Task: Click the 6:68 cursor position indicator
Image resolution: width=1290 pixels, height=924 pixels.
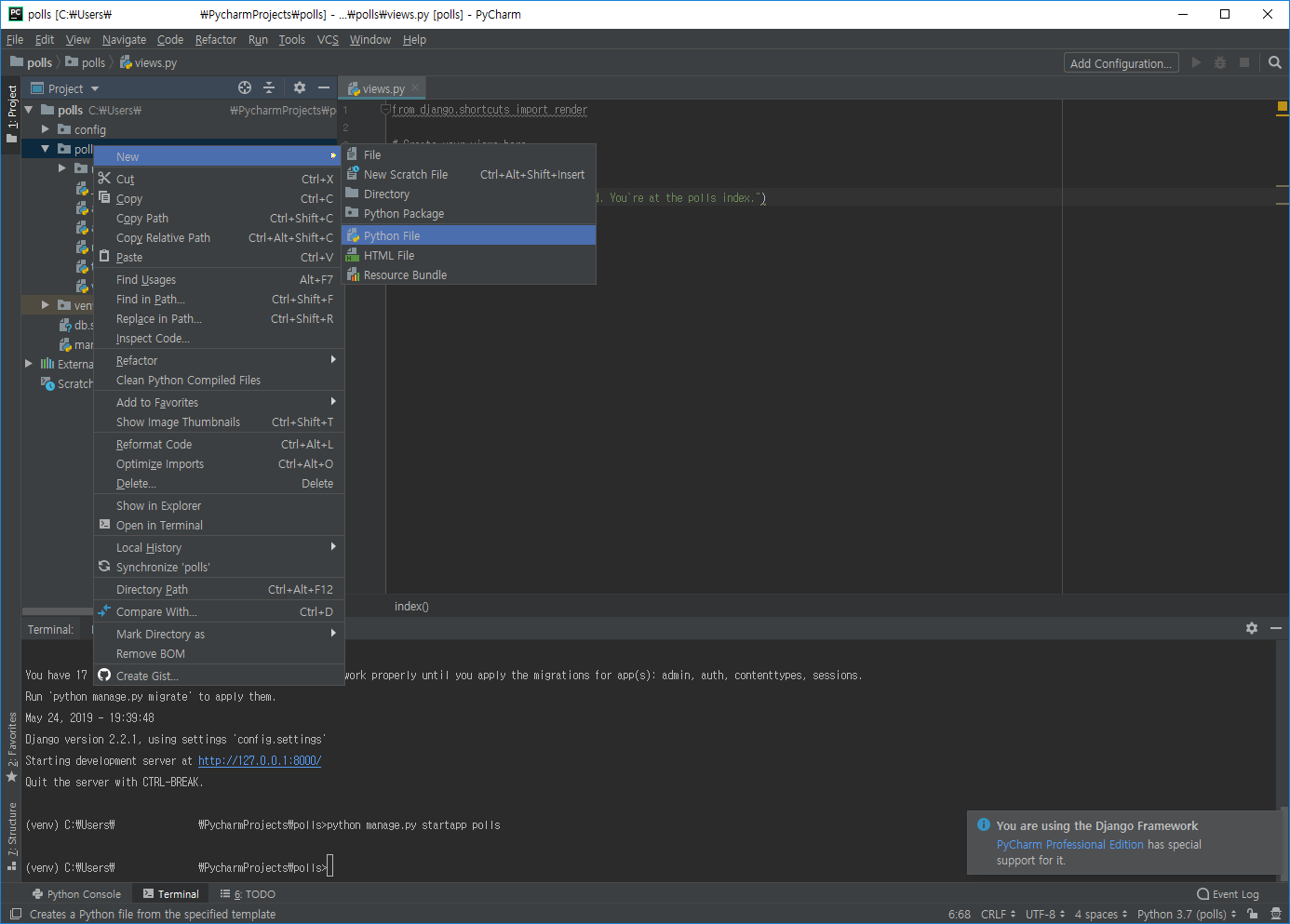Action: (x=959, y=914)
